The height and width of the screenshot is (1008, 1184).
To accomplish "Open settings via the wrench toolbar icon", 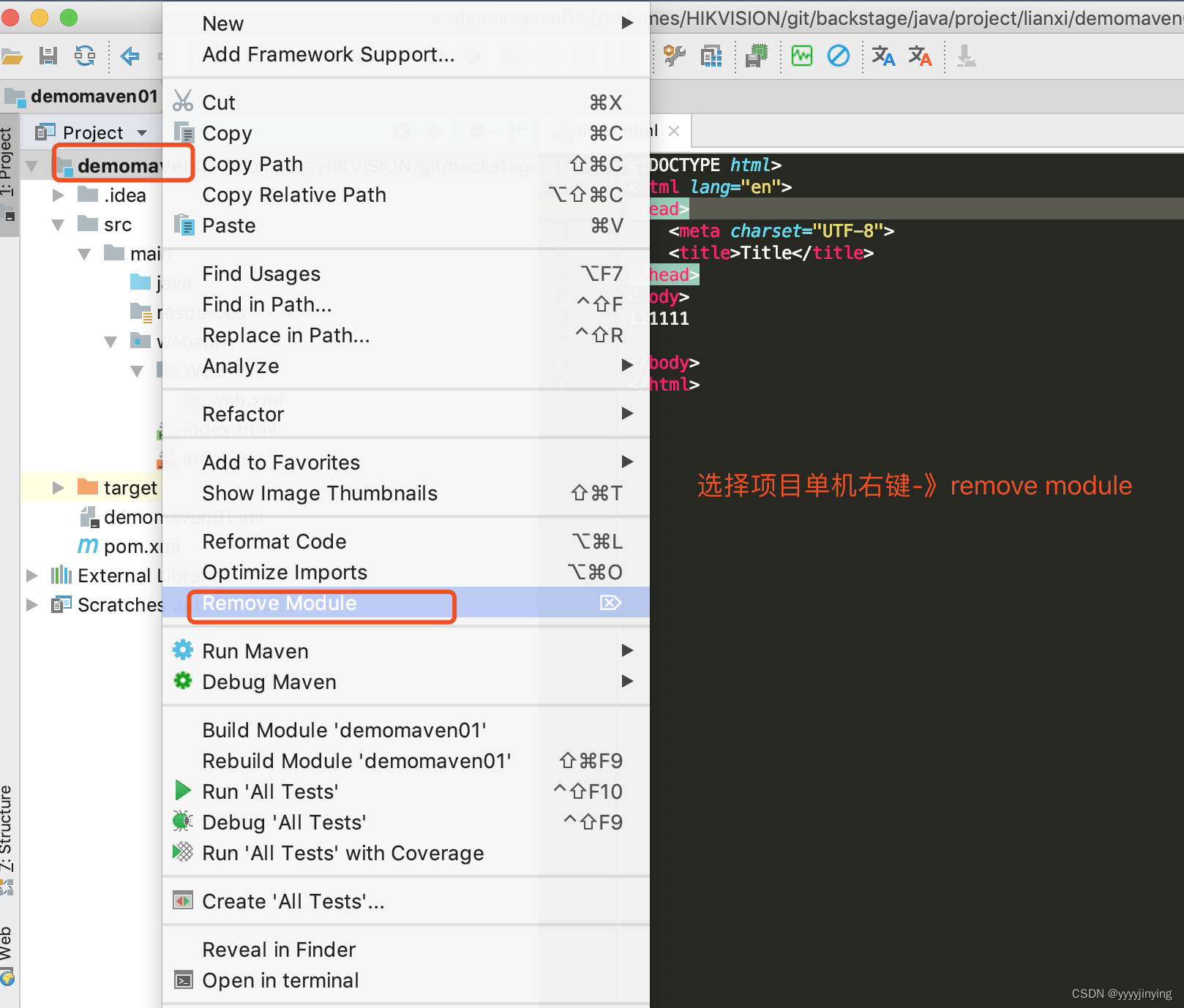I will coord(674,56).
